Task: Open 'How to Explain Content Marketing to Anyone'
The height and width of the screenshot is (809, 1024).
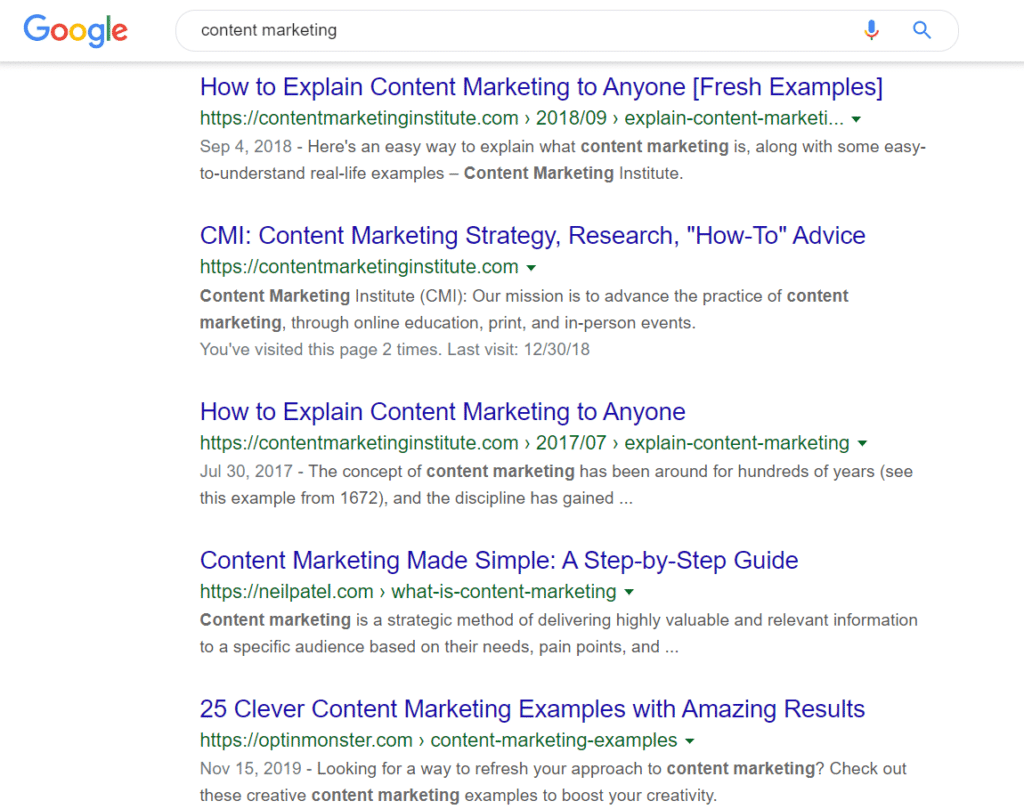Action: point(442,411)
